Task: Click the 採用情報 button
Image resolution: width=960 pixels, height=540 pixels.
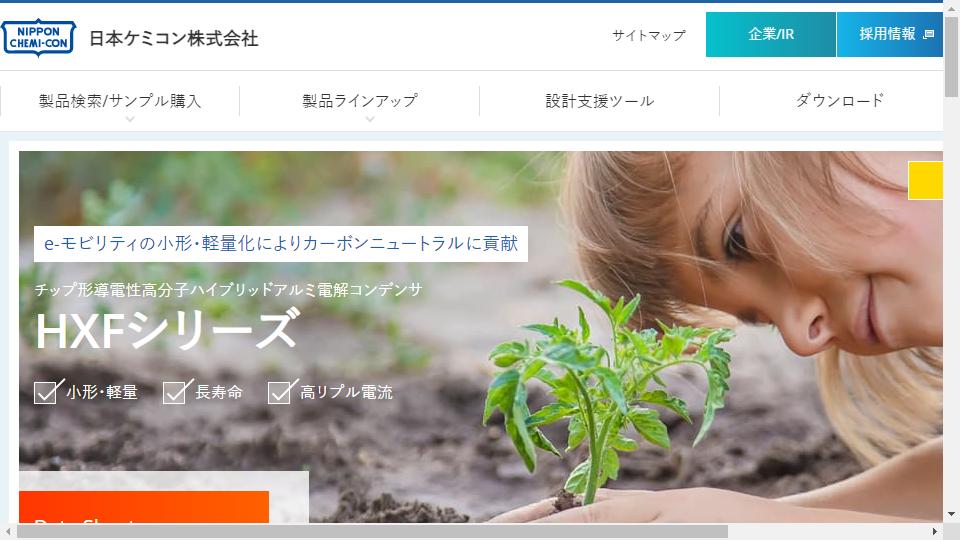Action: (x=890, y=34)
